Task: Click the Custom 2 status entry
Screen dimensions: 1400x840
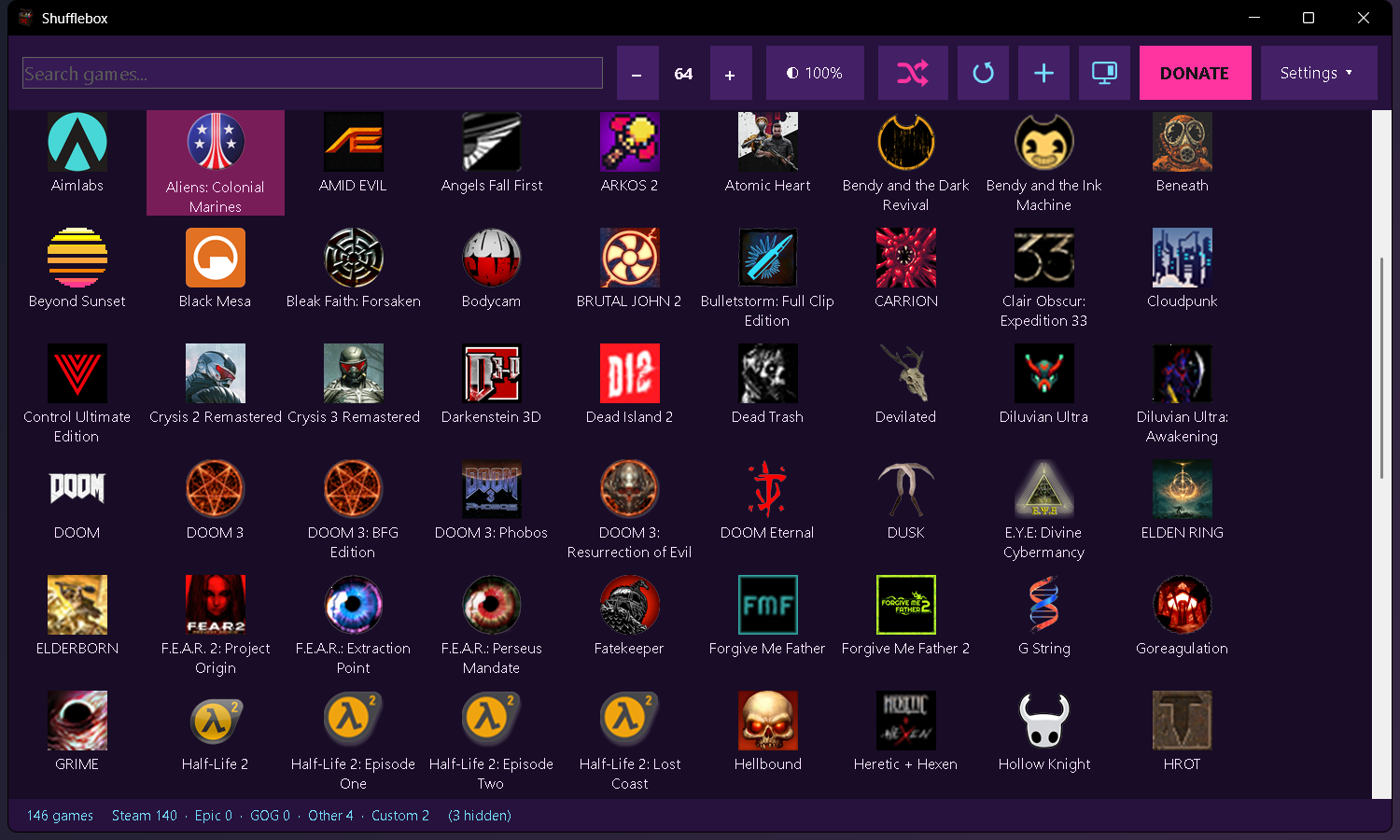Action: 400,816
